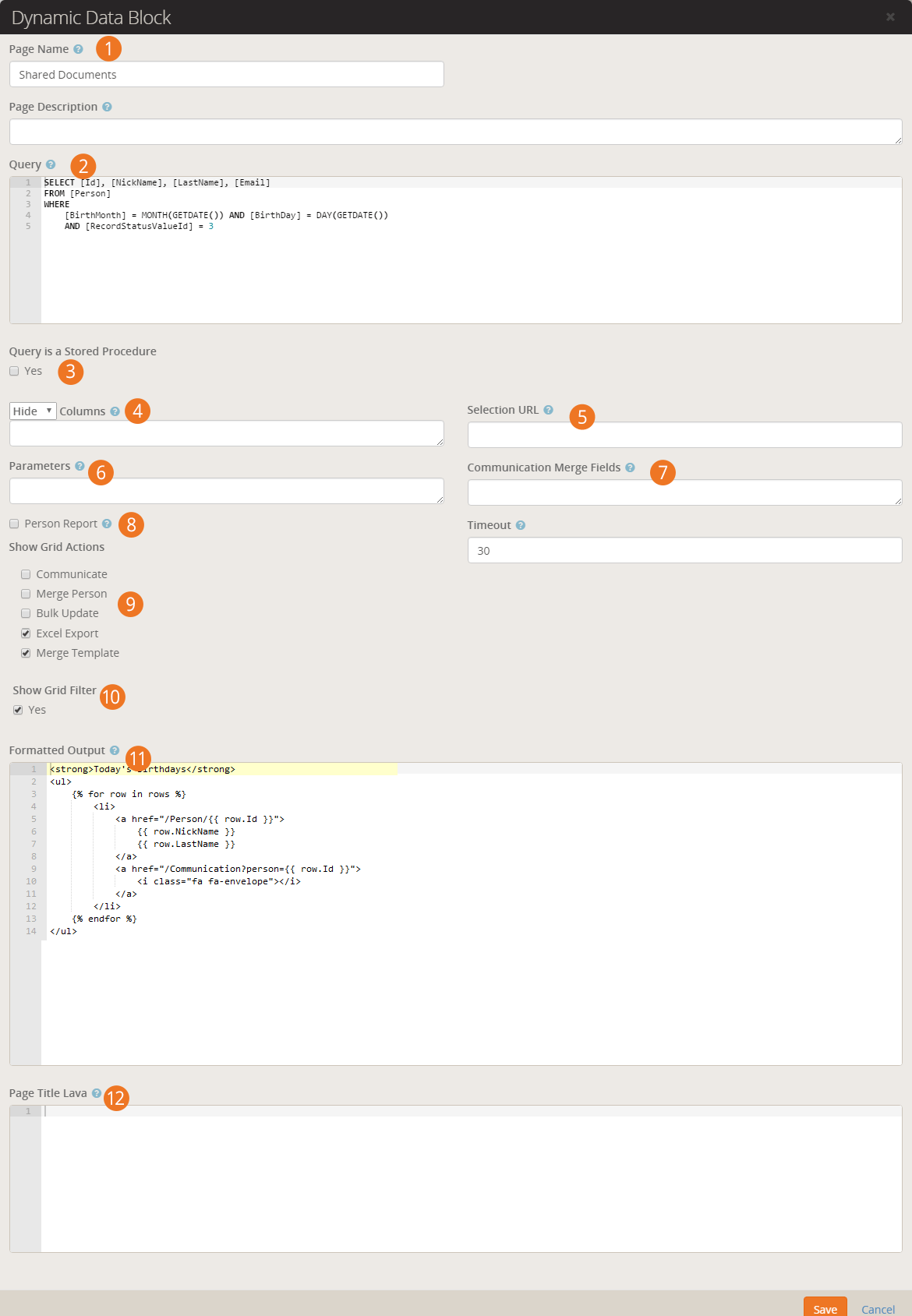
Task: Open Formatted Output help icon
Action: pos(115,750)
